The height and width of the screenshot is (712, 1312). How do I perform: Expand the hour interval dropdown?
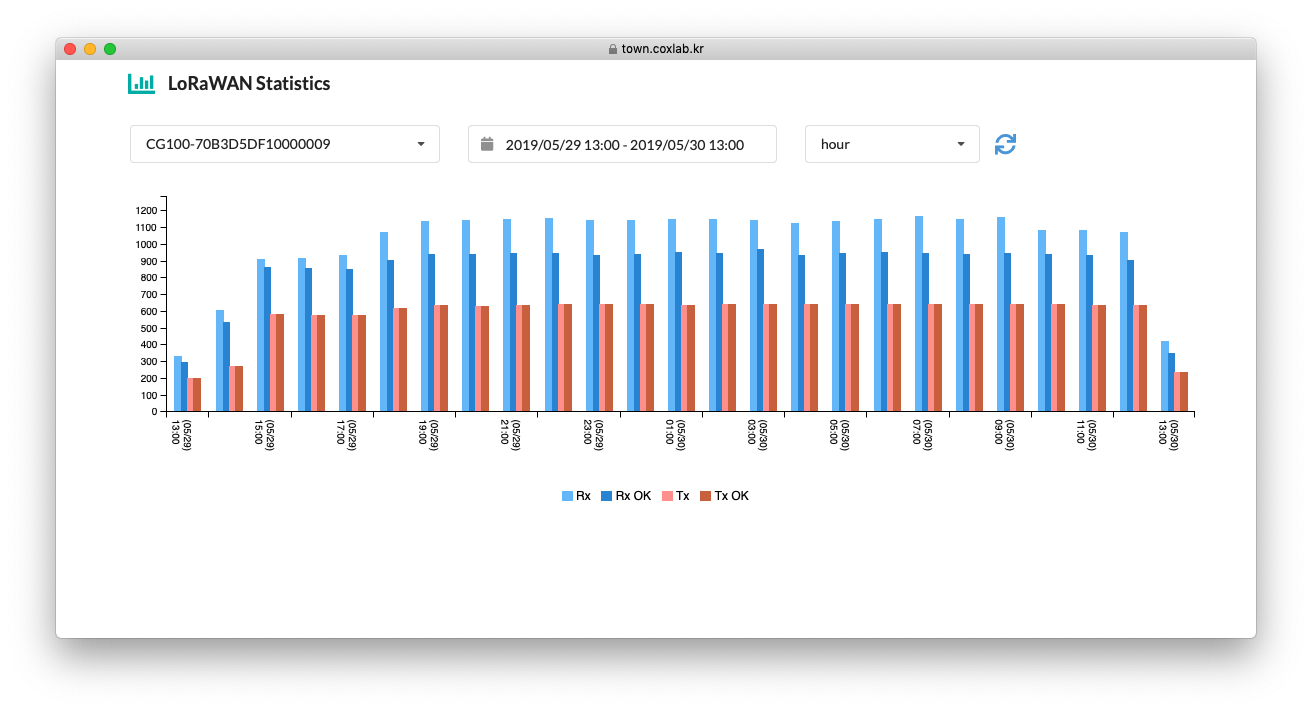pyautogui.click(x=891, y=144)
